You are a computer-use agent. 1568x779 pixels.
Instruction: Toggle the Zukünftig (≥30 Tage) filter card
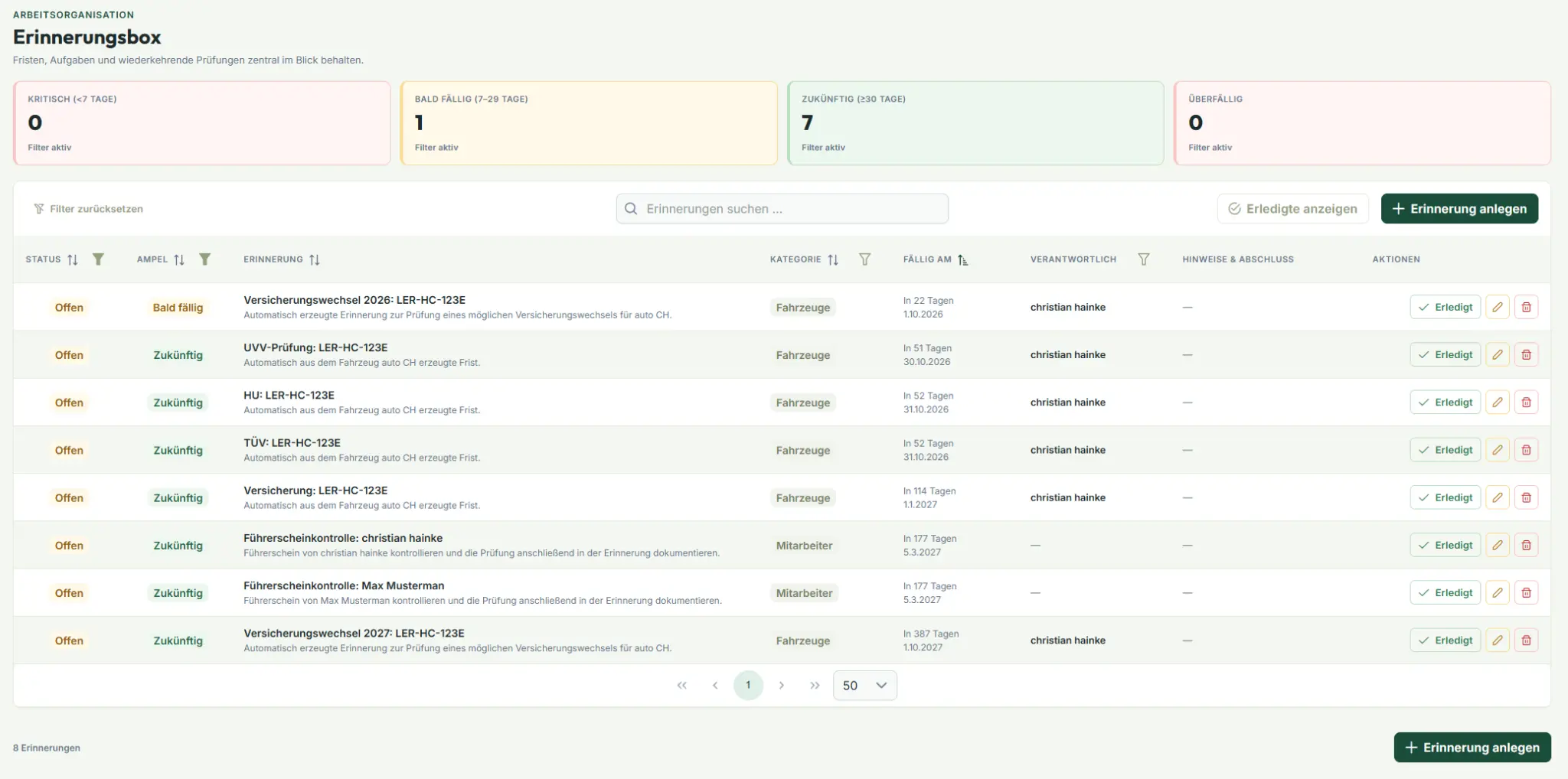pos(975,123)
